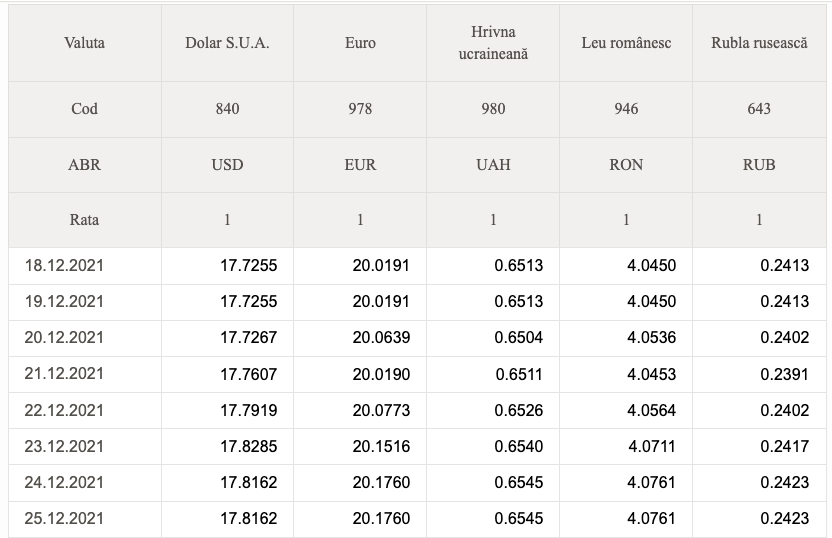Select the USD rate 17.8285
Screen dimensions: 832x538
[x=248, y=447]
